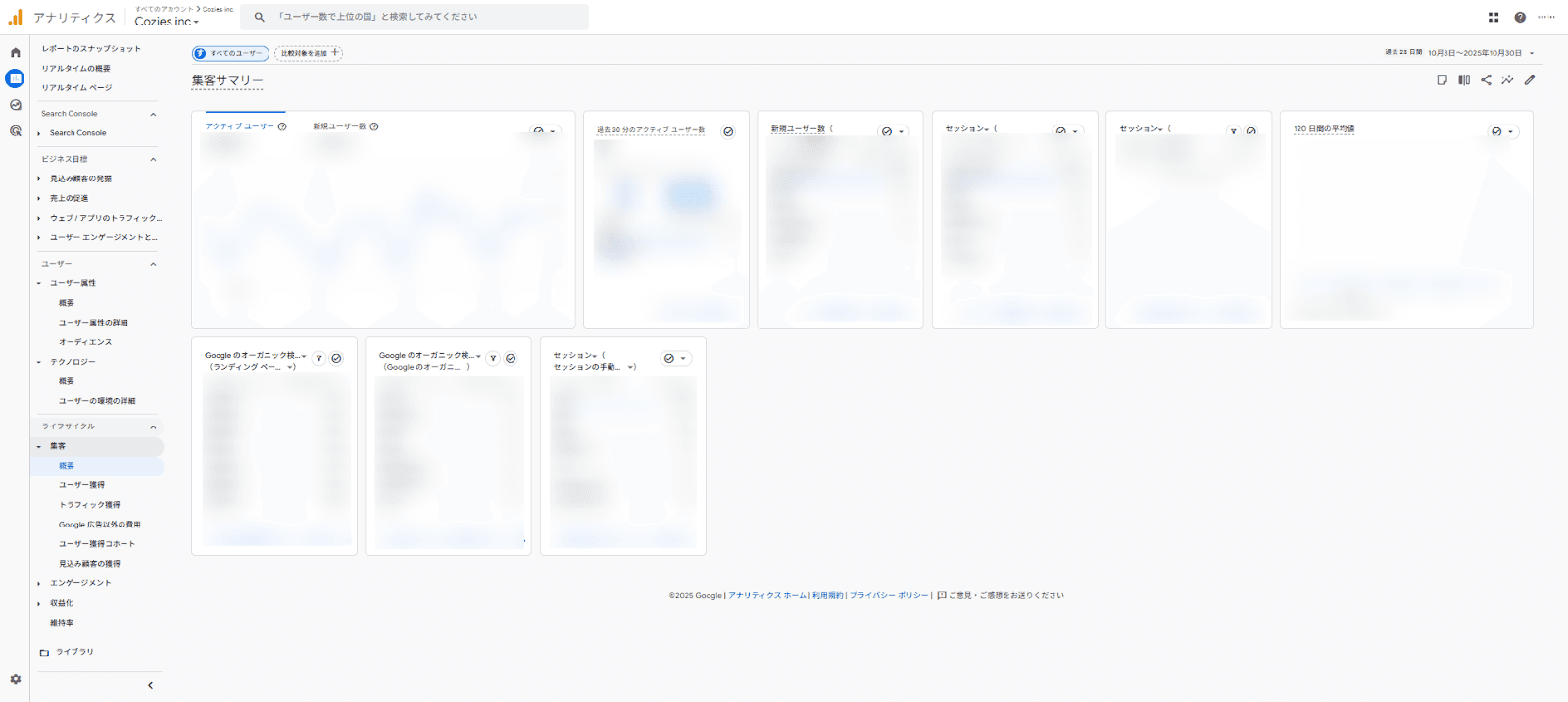The image size is (1568, 702).
Task: Click check icon on (Google のオーガニ… card
Action: (511, 358)
